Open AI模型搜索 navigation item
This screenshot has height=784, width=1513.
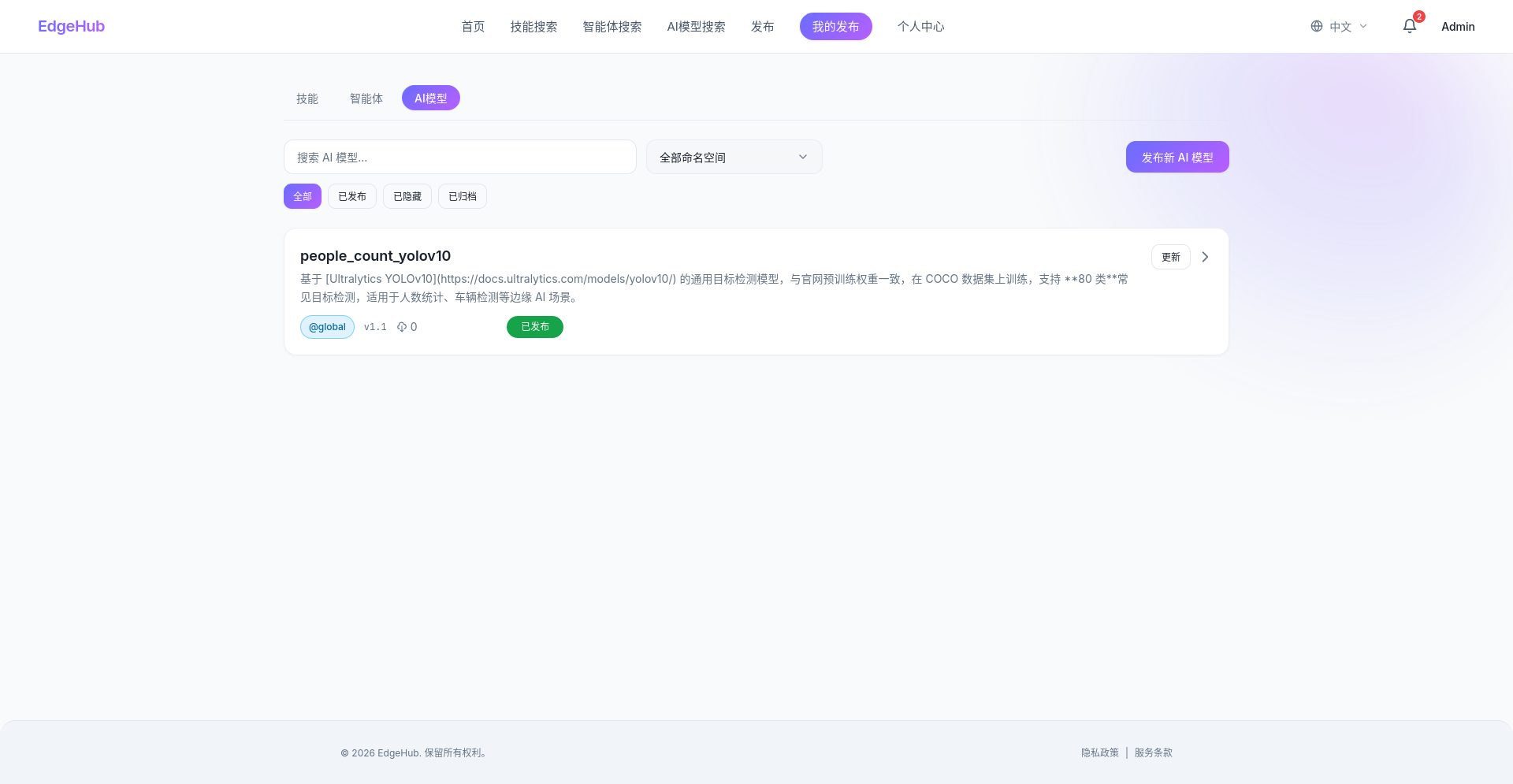(x=696, y=27)
